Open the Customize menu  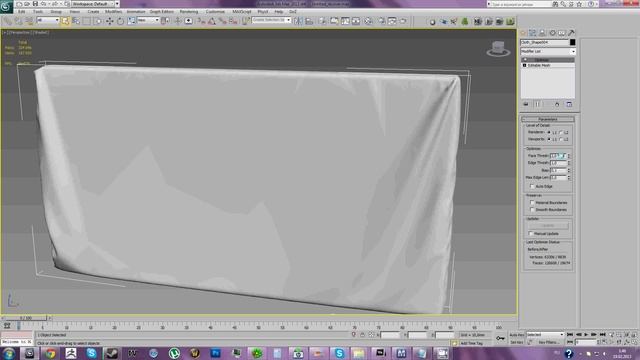click(x=215, y=12)
